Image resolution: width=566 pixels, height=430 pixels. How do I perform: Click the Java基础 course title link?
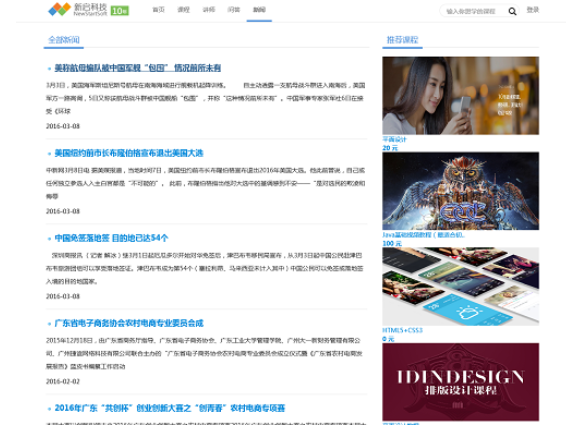(423, 235)
